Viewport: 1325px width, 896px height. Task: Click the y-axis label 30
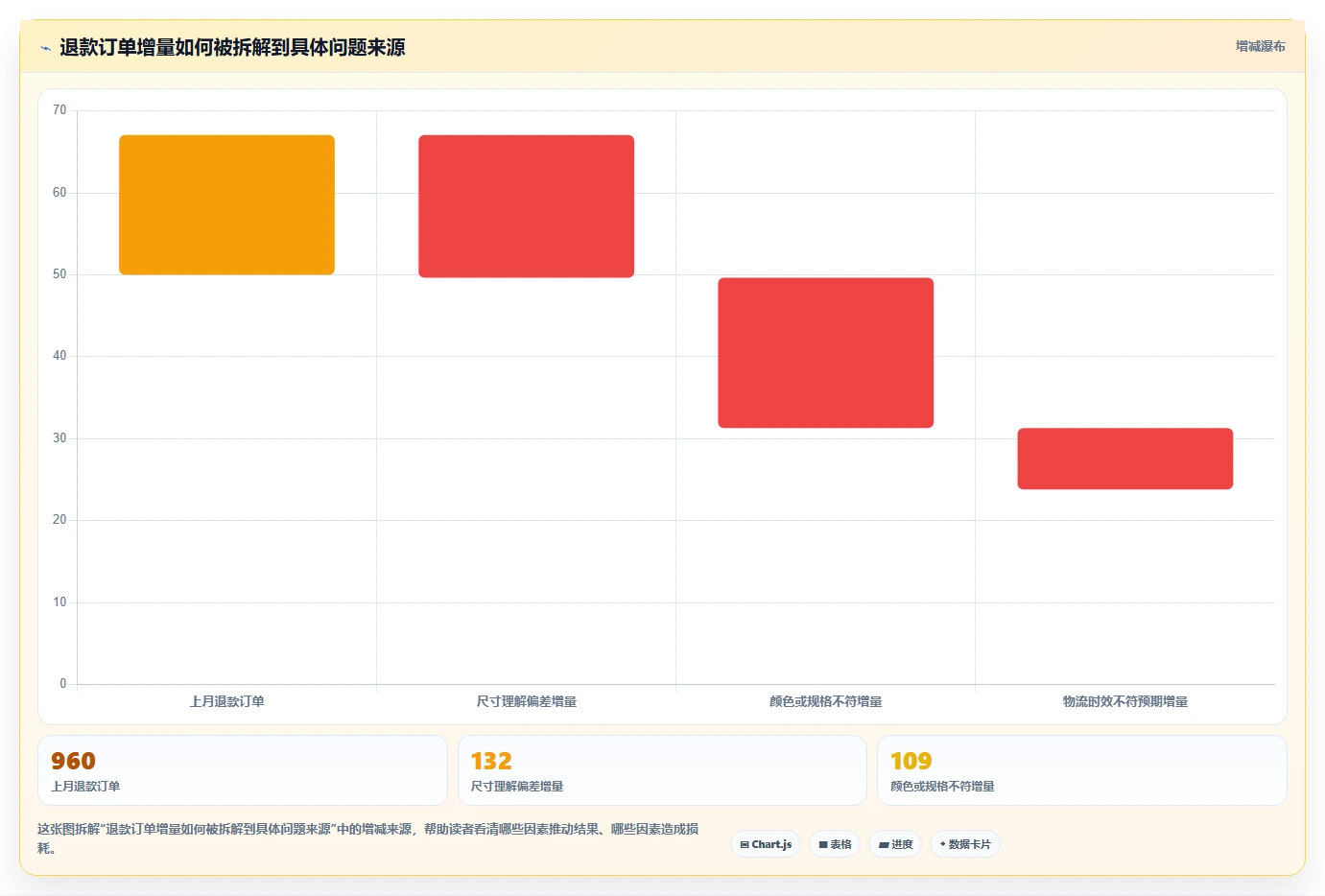click(x=59, y=438)
